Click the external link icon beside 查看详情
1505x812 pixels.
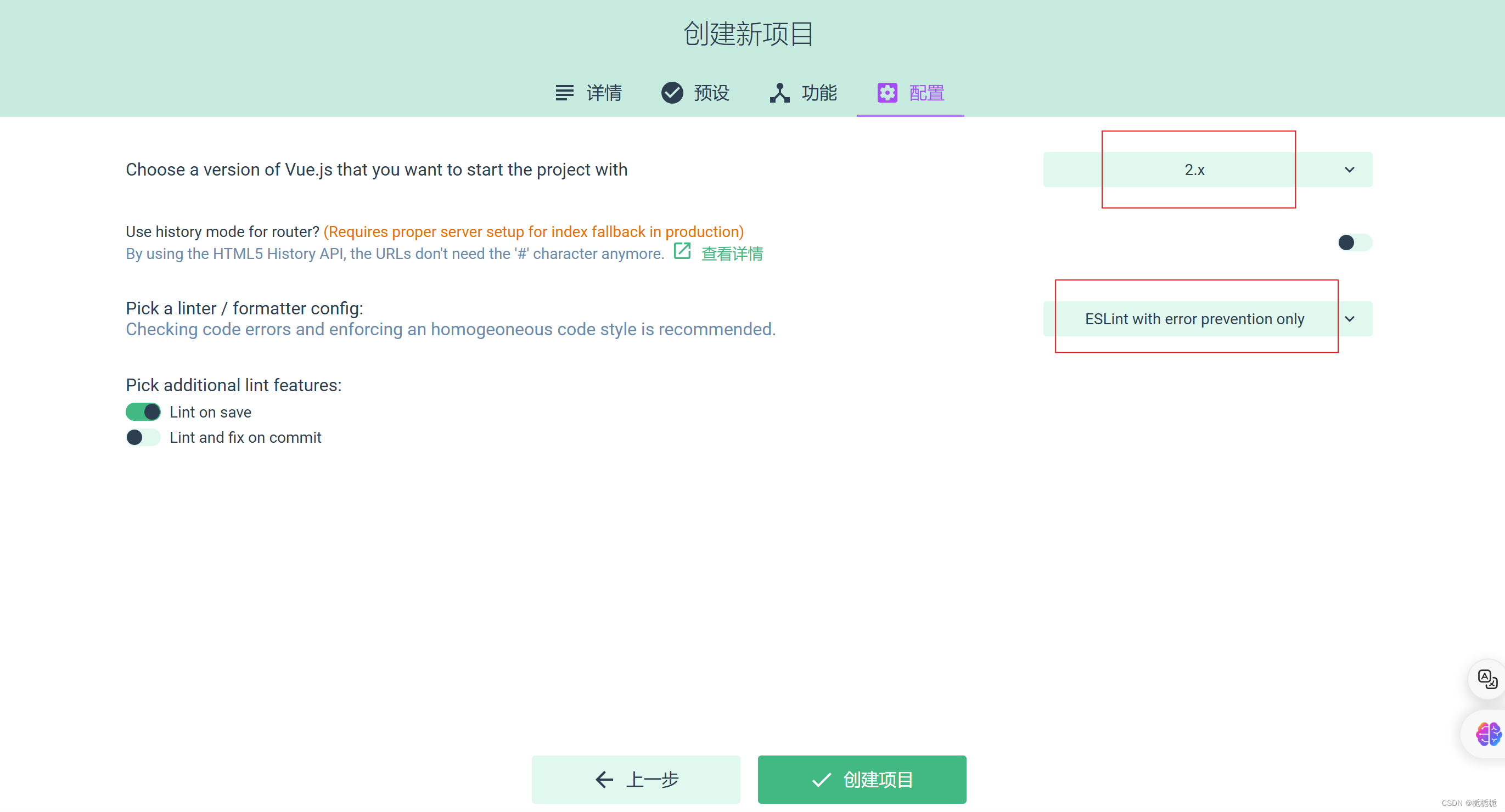[x=682, y=251]
